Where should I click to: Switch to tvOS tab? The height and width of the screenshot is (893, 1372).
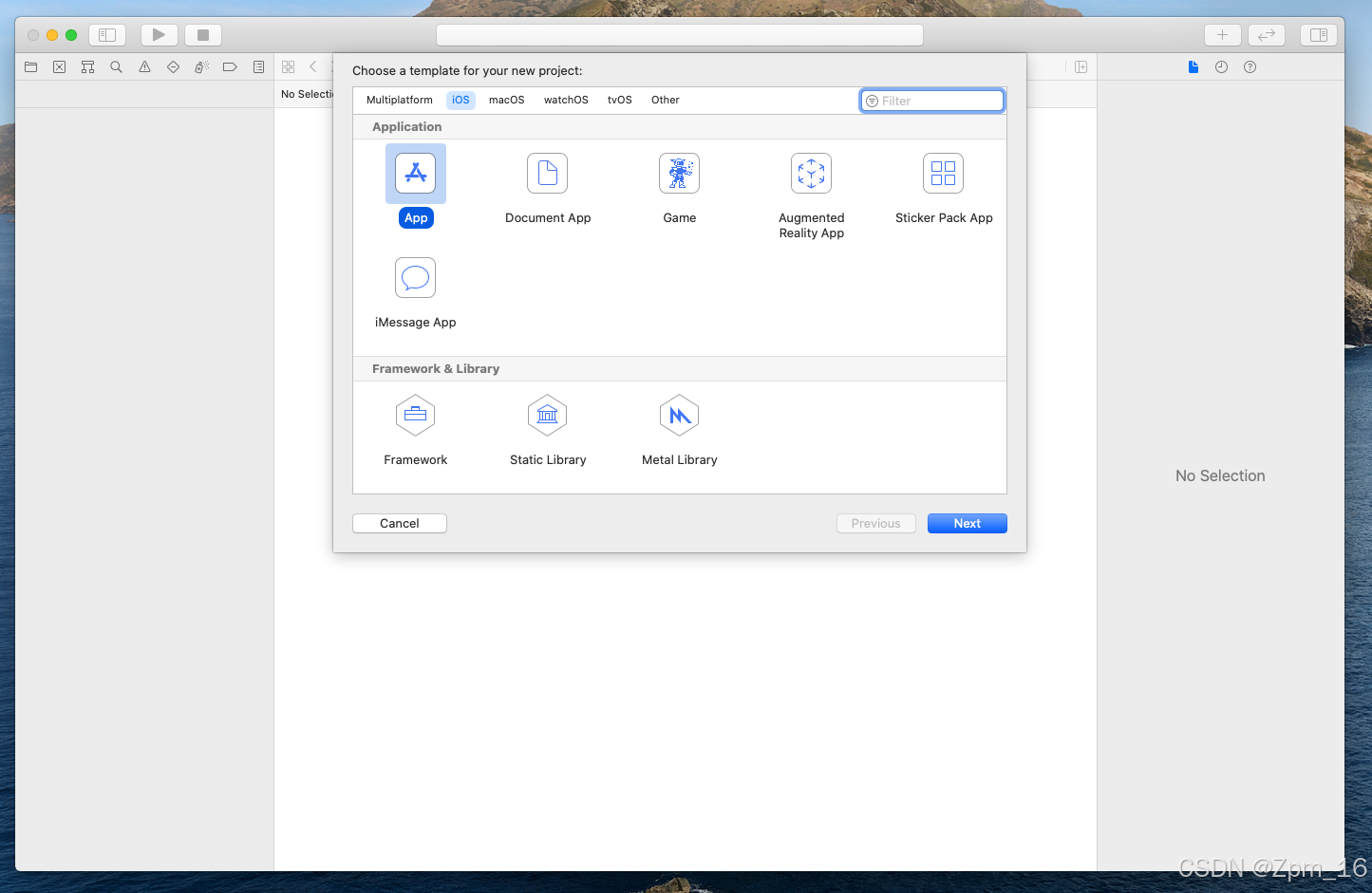(x=620, y=100)
